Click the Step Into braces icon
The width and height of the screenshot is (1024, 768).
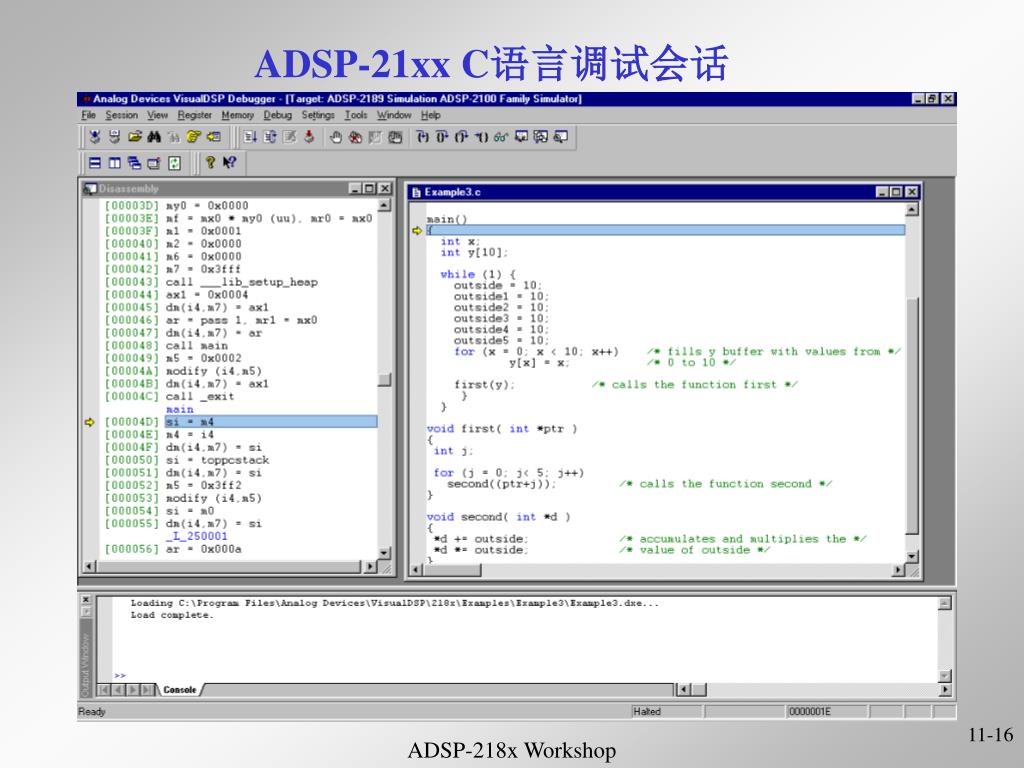423,137
